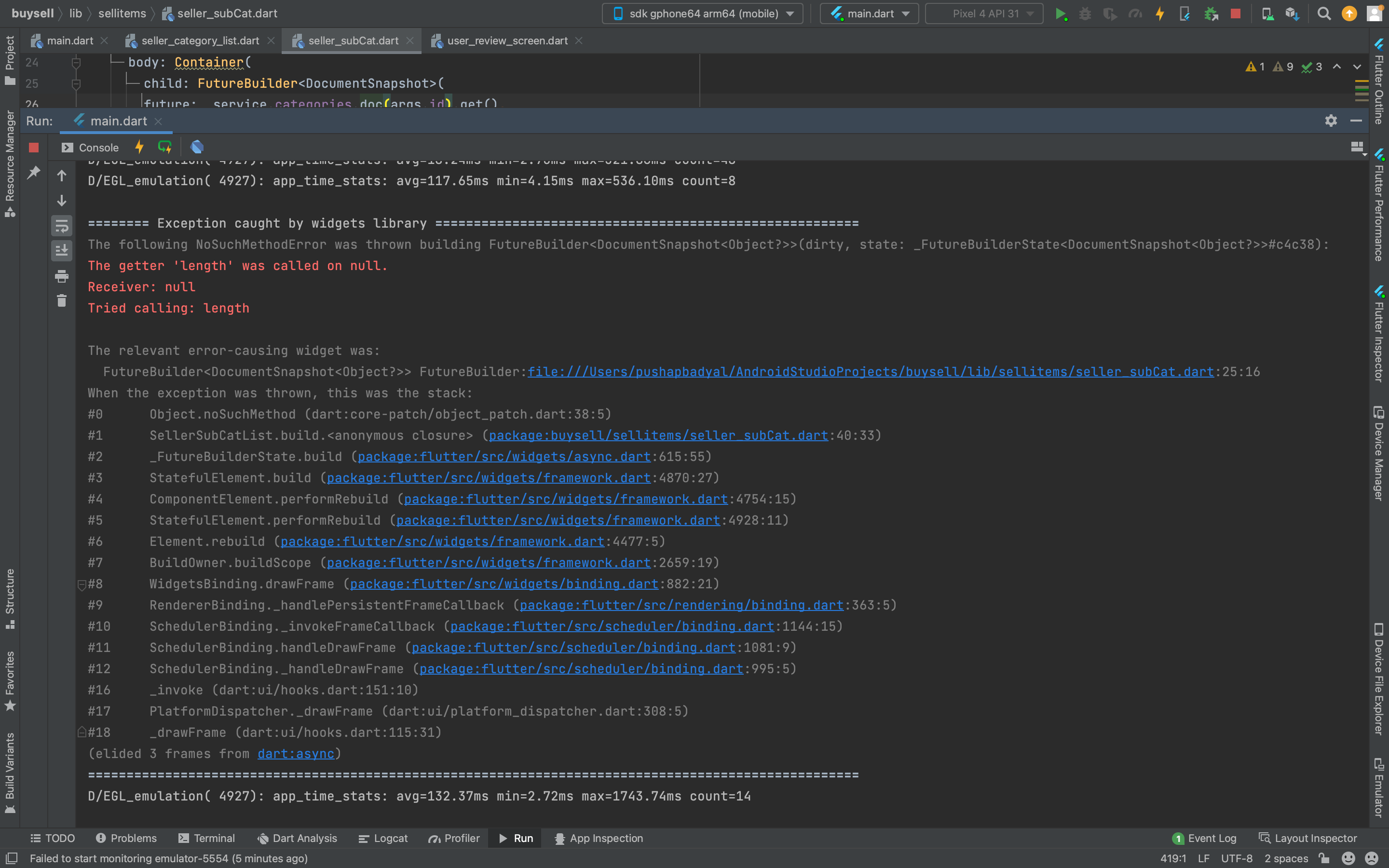Close the seller_subCat.dart tab
The height and width of the screenshot is (868, 1389).
(410, 41)
